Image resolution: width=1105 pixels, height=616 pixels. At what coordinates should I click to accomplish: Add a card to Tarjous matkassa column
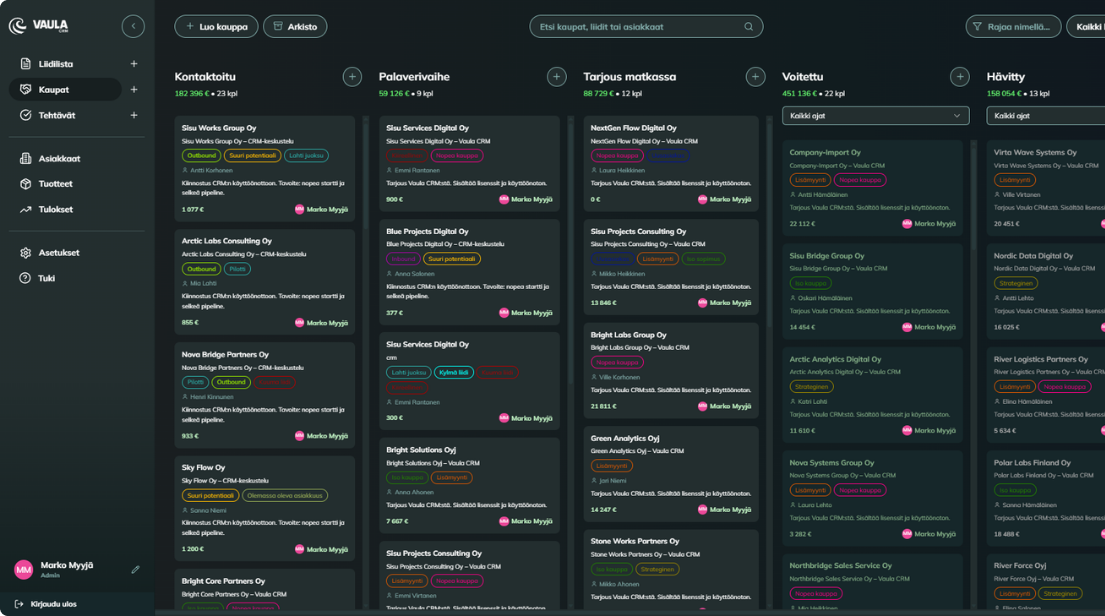coord(755,77)
